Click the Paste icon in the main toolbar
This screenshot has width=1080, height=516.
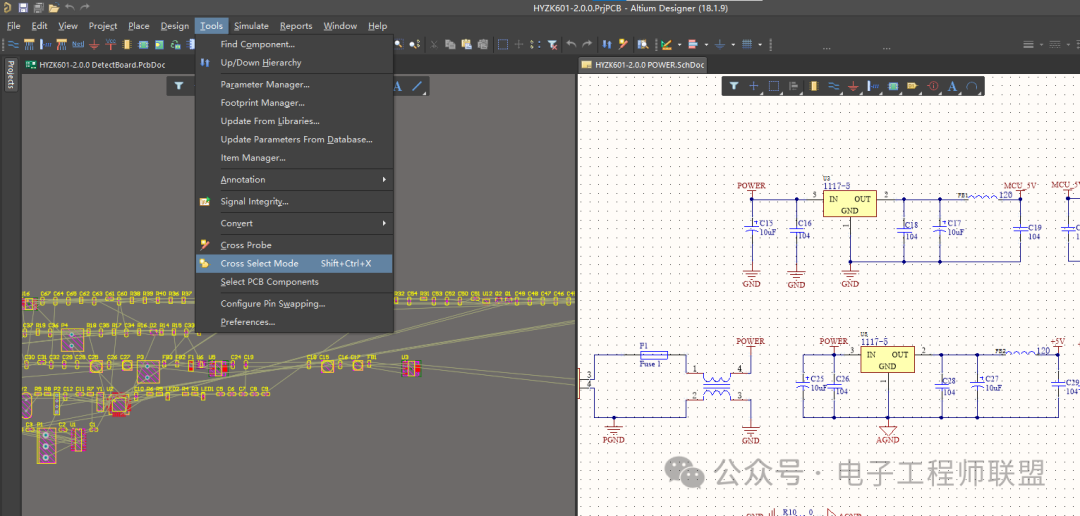(x=466, y=45)
